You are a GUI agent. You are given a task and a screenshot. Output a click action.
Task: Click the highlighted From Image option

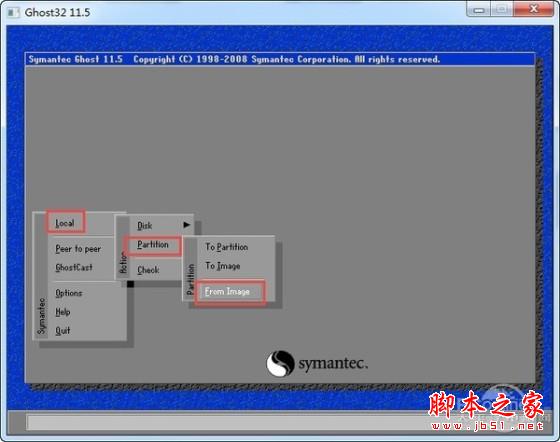[227, 292]
